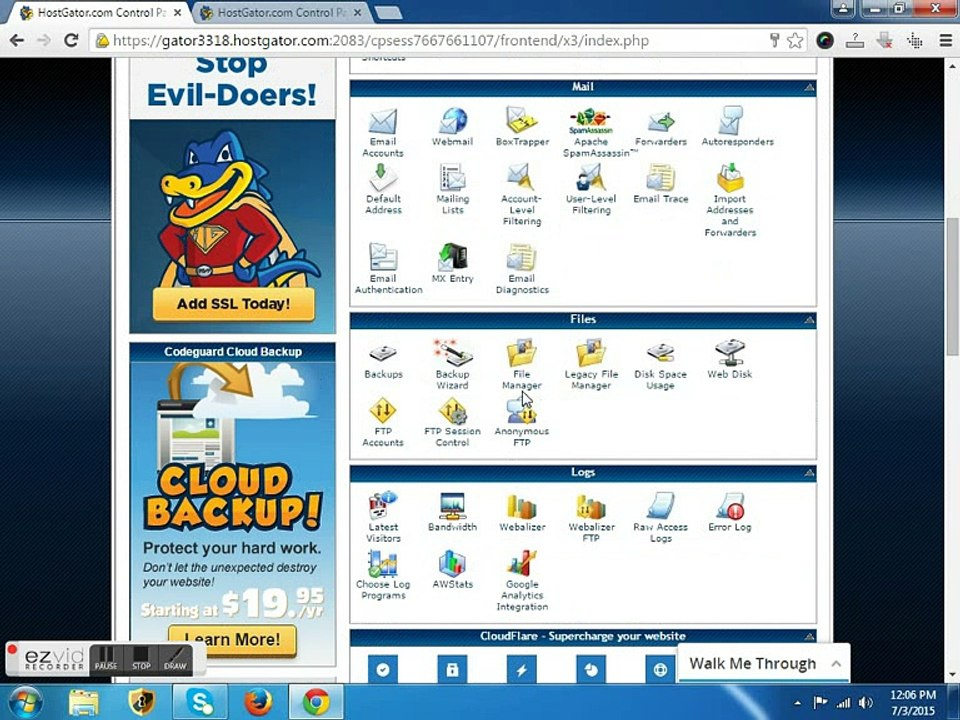Open the Error Log icon
Viewport: 960px width, 720px height.
730,512
